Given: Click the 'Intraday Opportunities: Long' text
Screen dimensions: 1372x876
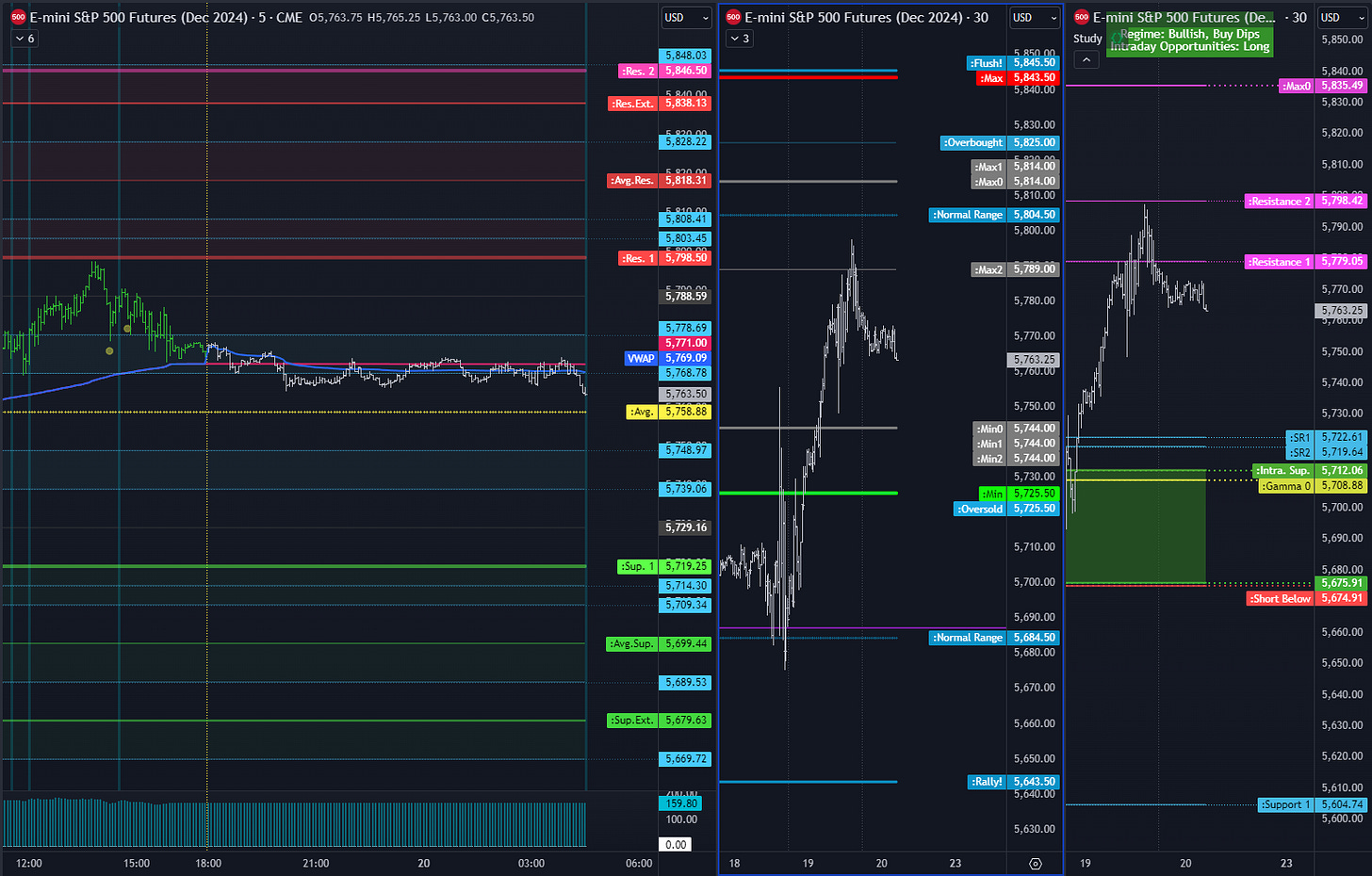Looking at the screenshot, I should [x=1189, y=47].
